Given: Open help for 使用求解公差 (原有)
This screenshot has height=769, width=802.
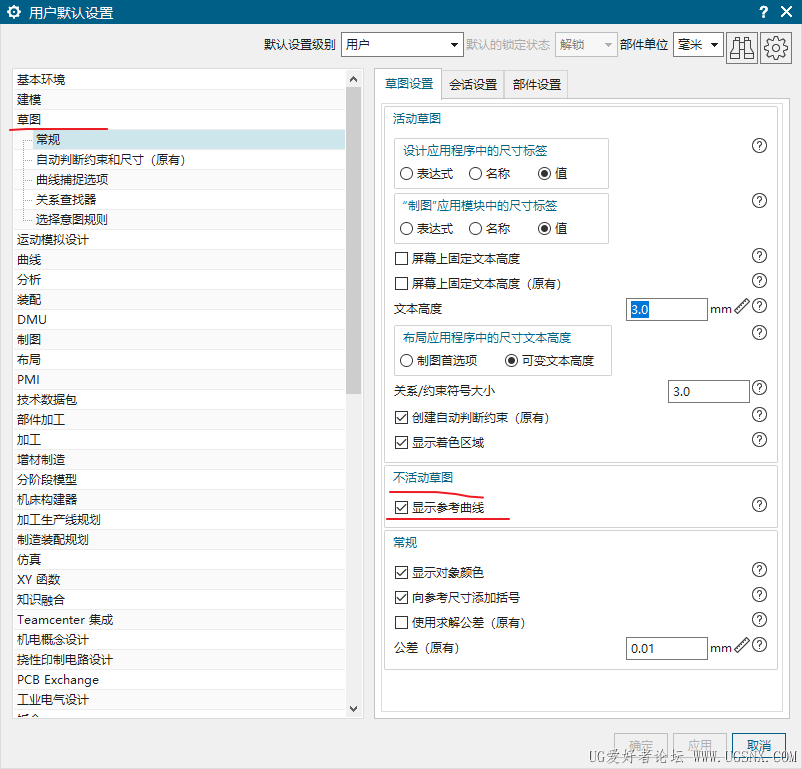Looking at the screenshot, I should point(759,620).
